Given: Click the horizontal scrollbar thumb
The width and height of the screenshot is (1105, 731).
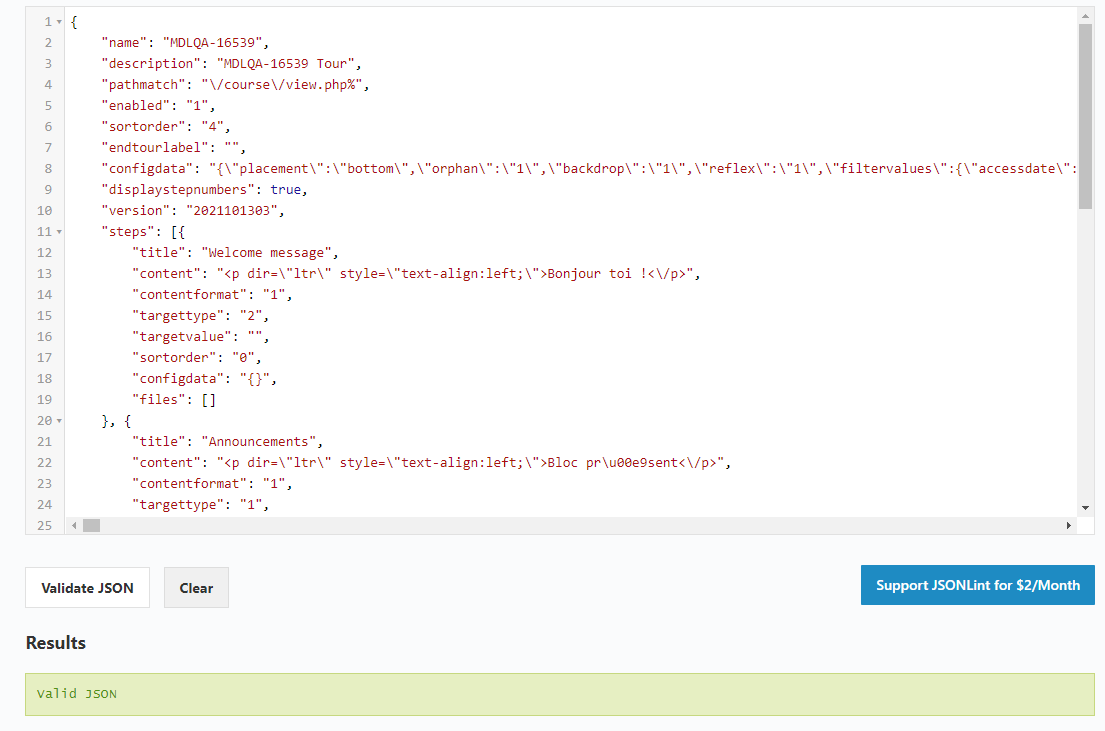Looking at the screenshot, I should coord(92,525).
